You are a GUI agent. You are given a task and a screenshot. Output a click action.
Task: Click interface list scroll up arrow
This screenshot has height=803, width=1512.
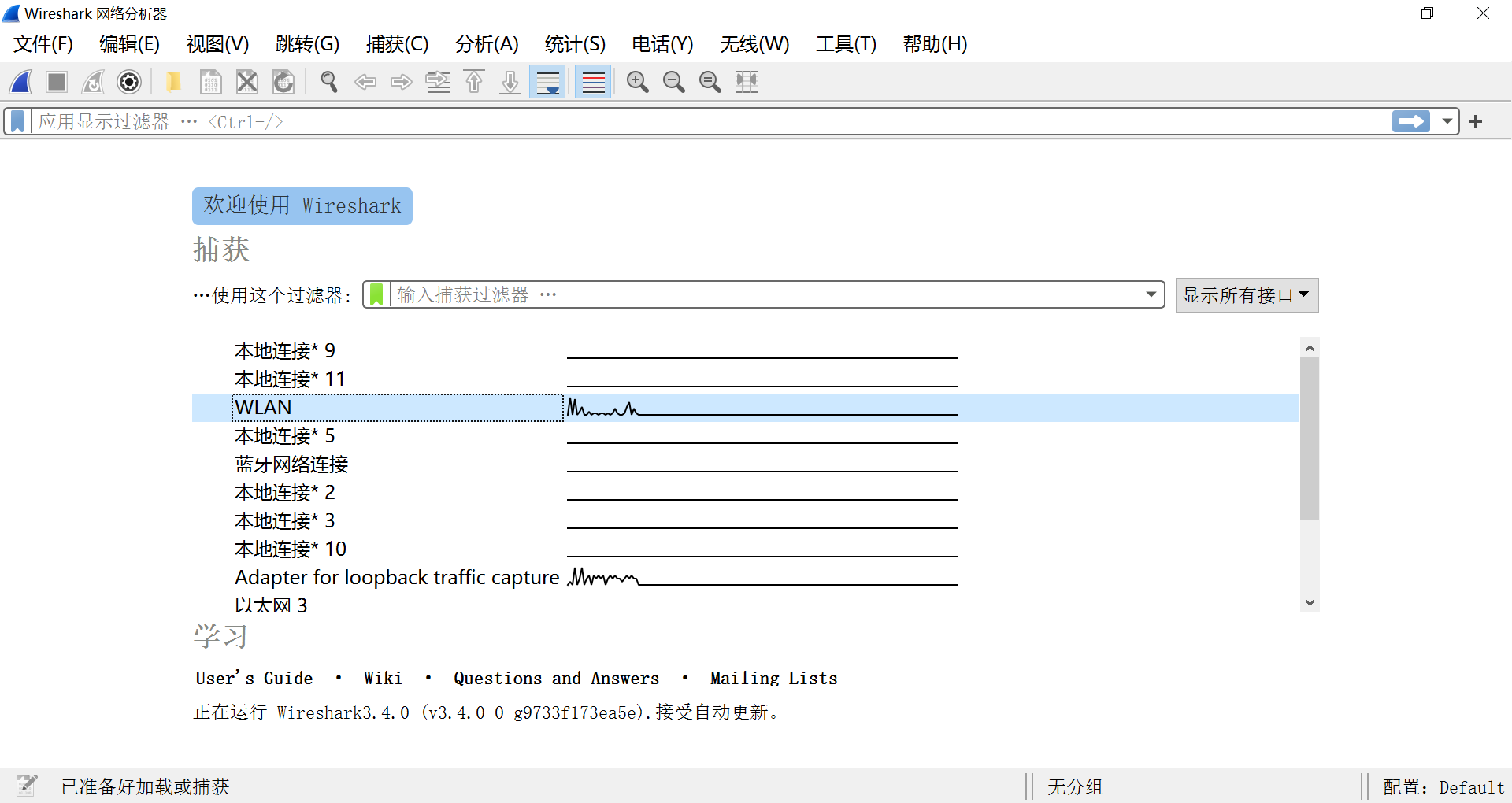1310,348
